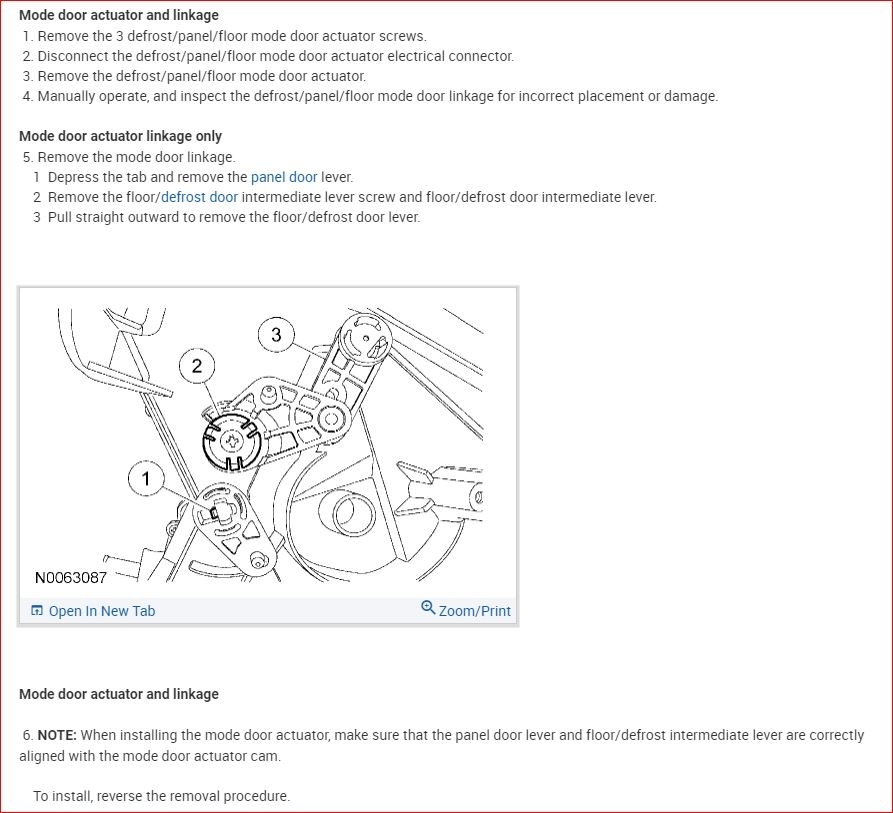This screenshot has width=893, height=813.
Task: Click the bold "NOTE:" label in step 6
Action: [x=57, y=735]
